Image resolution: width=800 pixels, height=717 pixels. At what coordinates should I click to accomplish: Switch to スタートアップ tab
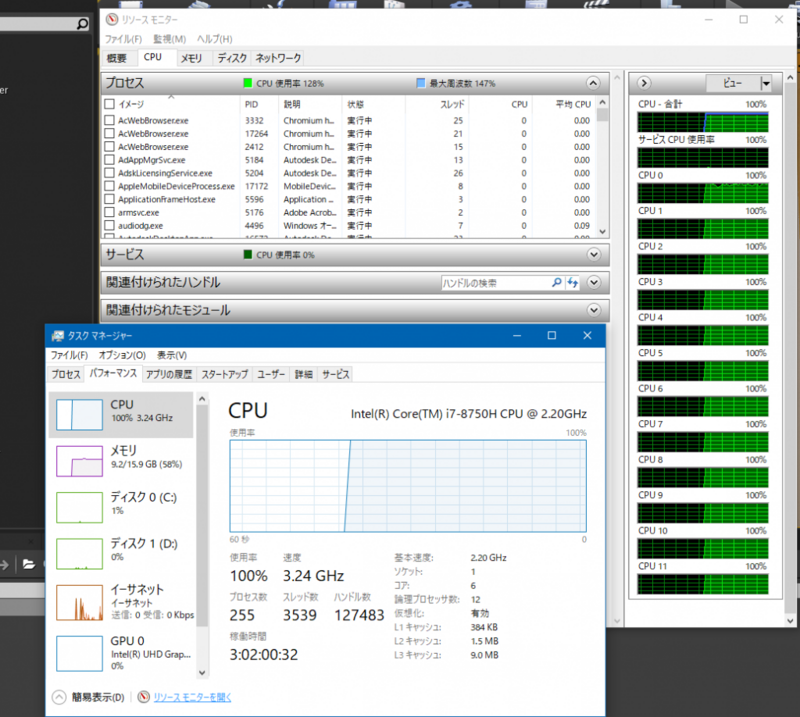coord(224,374)
